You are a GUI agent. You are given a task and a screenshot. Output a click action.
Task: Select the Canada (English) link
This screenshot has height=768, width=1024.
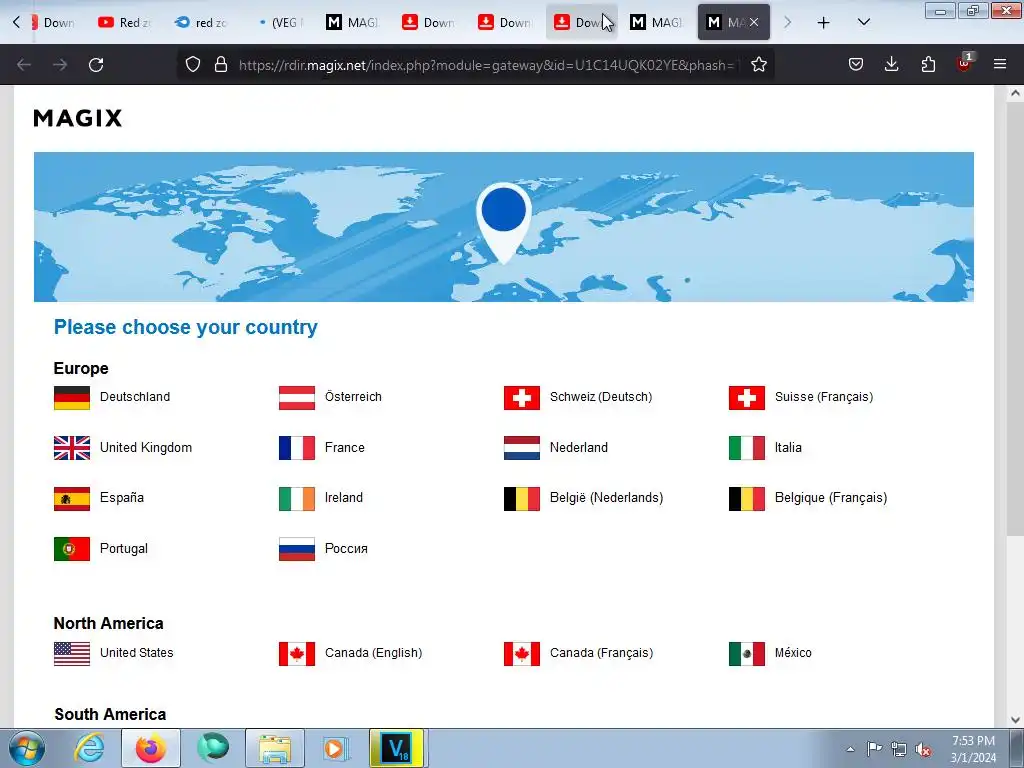374,653
